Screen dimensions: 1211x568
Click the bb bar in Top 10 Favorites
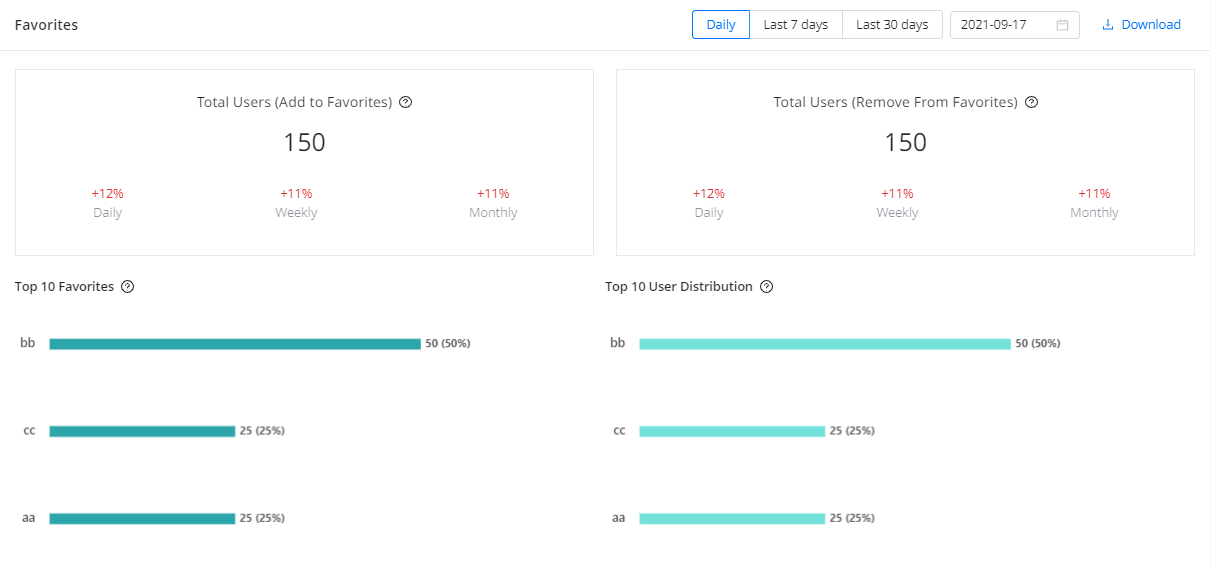coord(235,344)
